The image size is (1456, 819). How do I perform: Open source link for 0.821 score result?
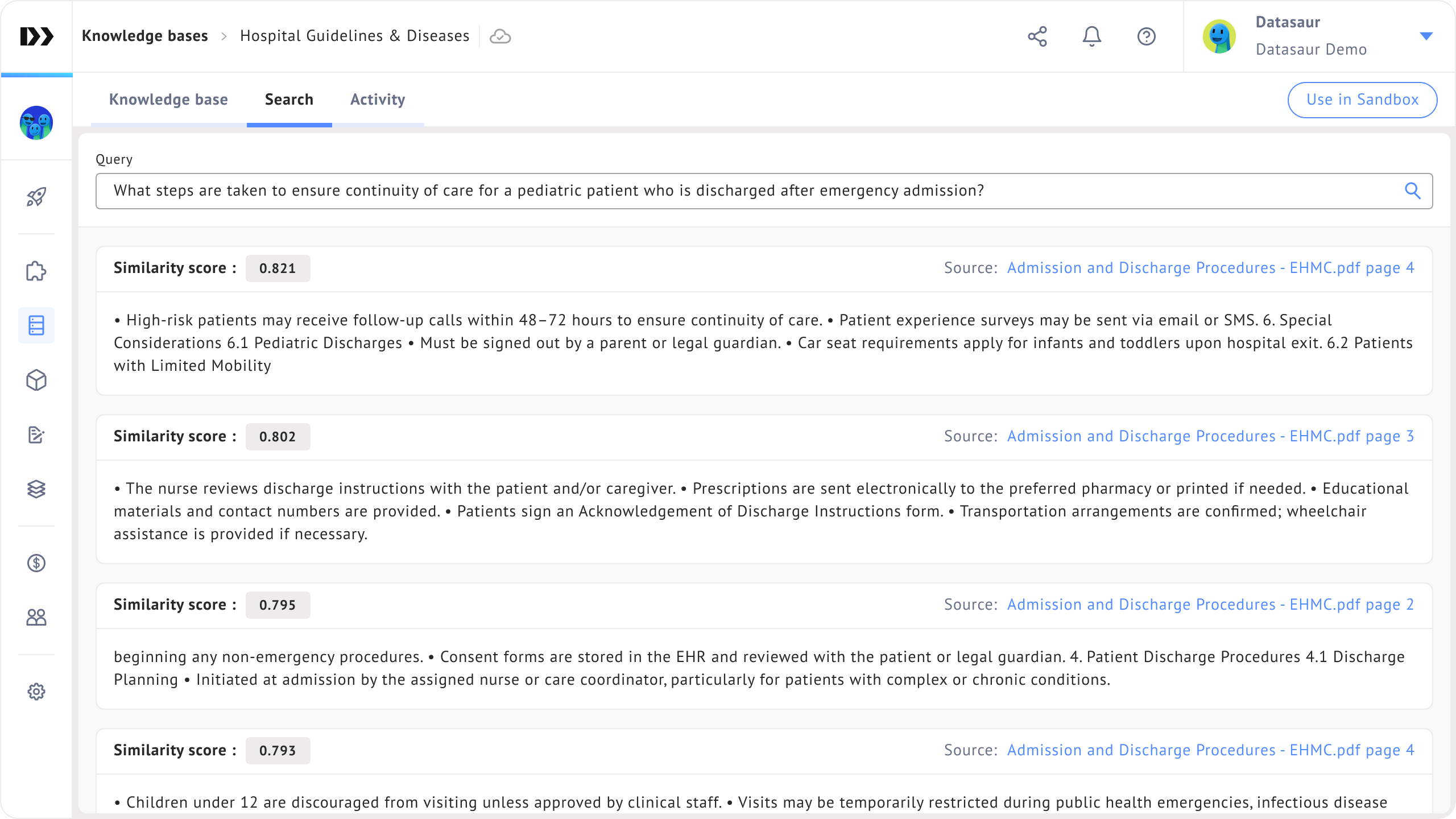coord(1210,268)
